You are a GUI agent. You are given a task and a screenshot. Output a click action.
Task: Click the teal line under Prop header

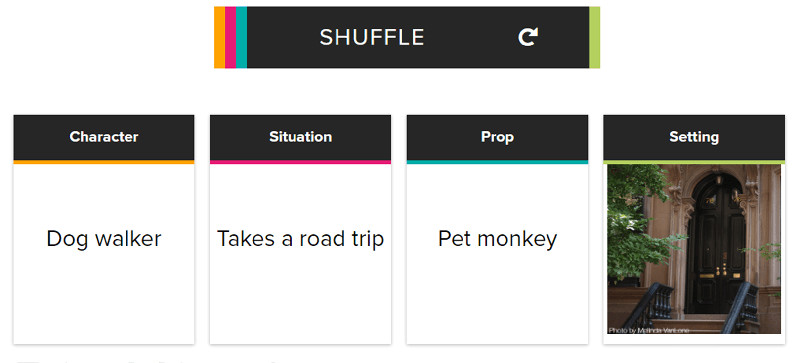pyautogui.click(x=497, y=162)
